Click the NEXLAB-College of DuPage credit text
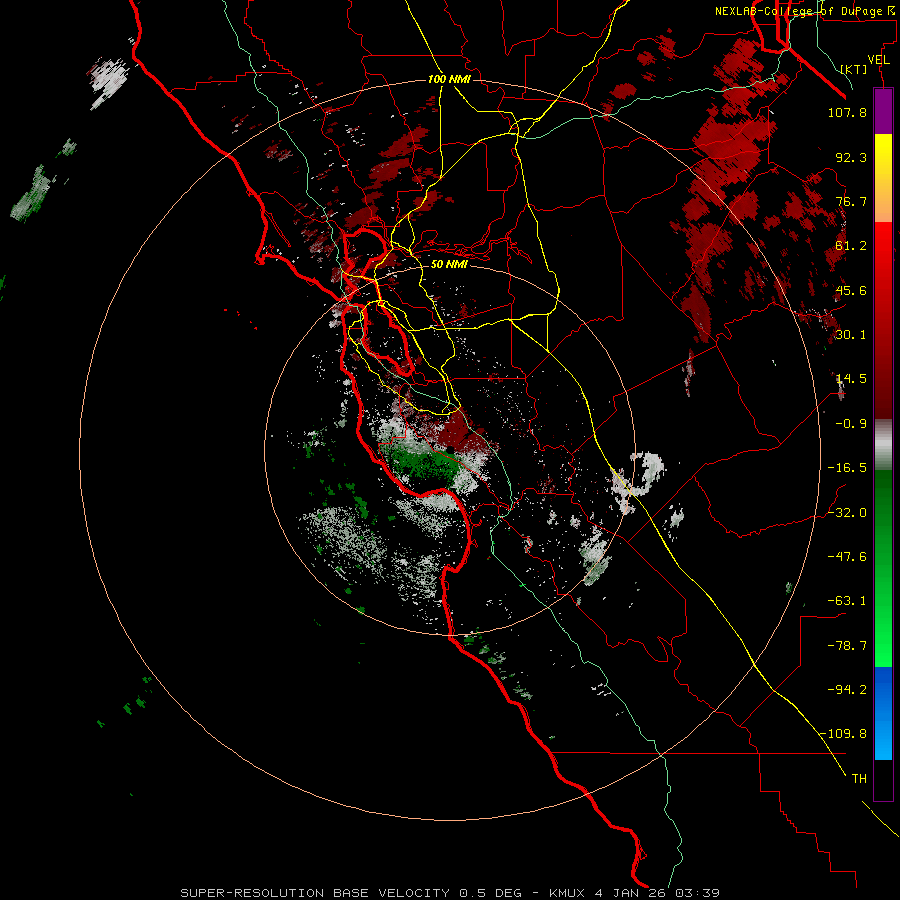The height and width of the screenshot is (900, 900). [804, 11]
